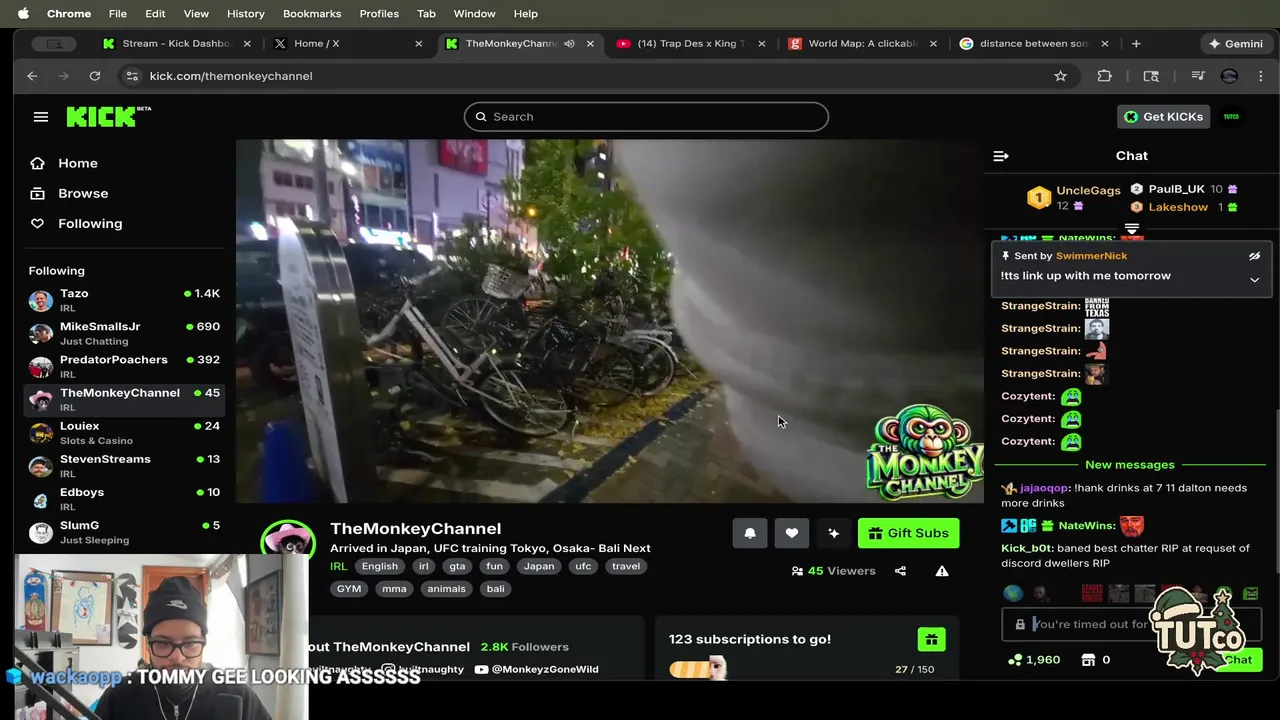Open Chrome media controls icon
Screen dimensions: 1280x720
pos(1197,76)
